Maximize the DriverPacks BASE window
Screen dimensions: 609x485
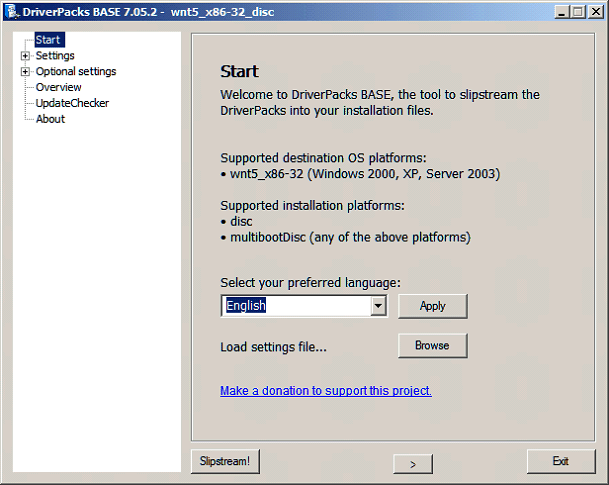click(577, 12)
